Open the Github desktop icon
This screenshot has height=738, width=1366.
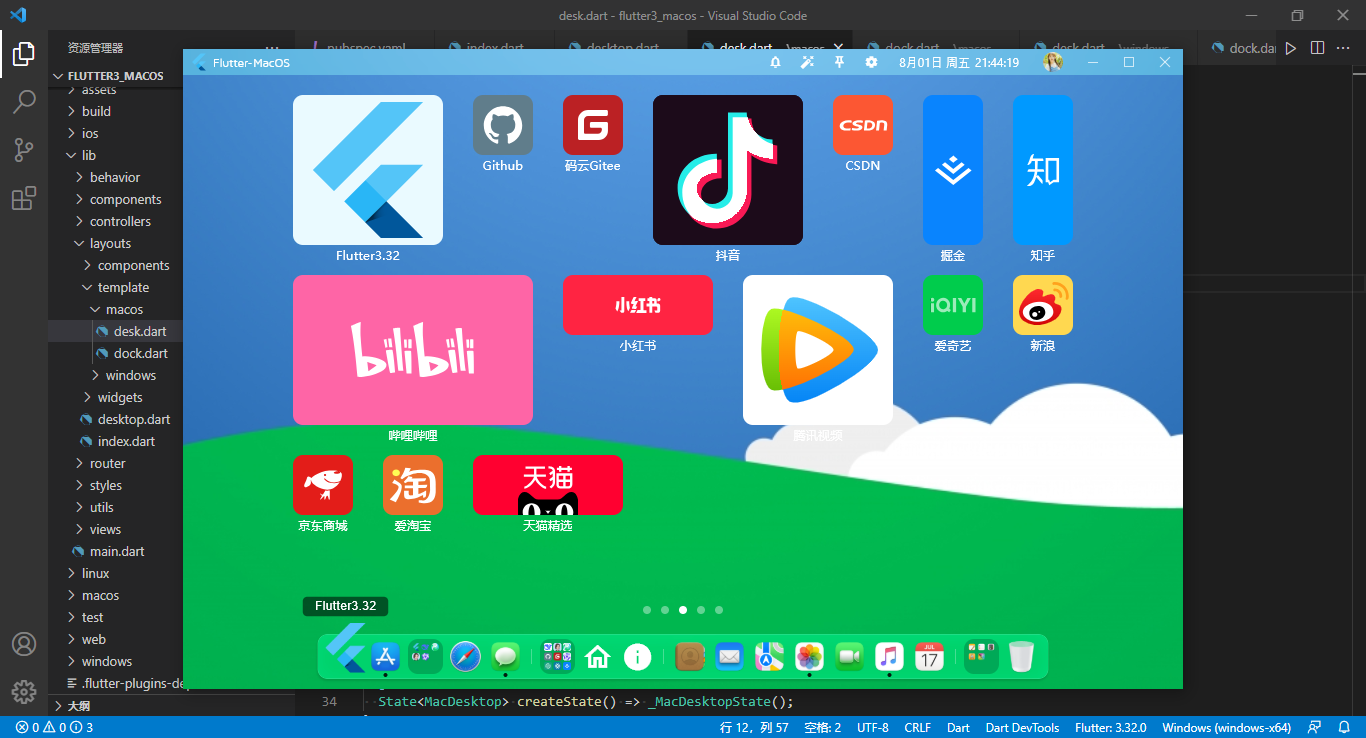[503, 125]
